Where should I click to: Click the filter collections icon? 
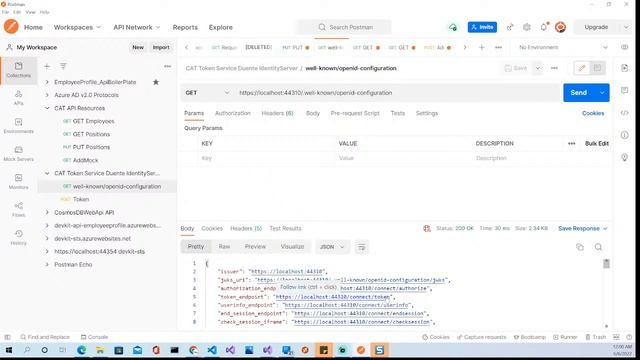[x=63, y=66]
